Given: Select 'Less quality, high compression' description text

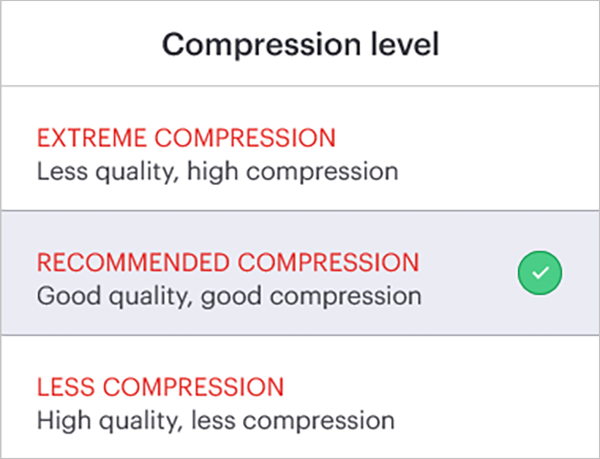Looking at the screenshot, I should 217,172.
